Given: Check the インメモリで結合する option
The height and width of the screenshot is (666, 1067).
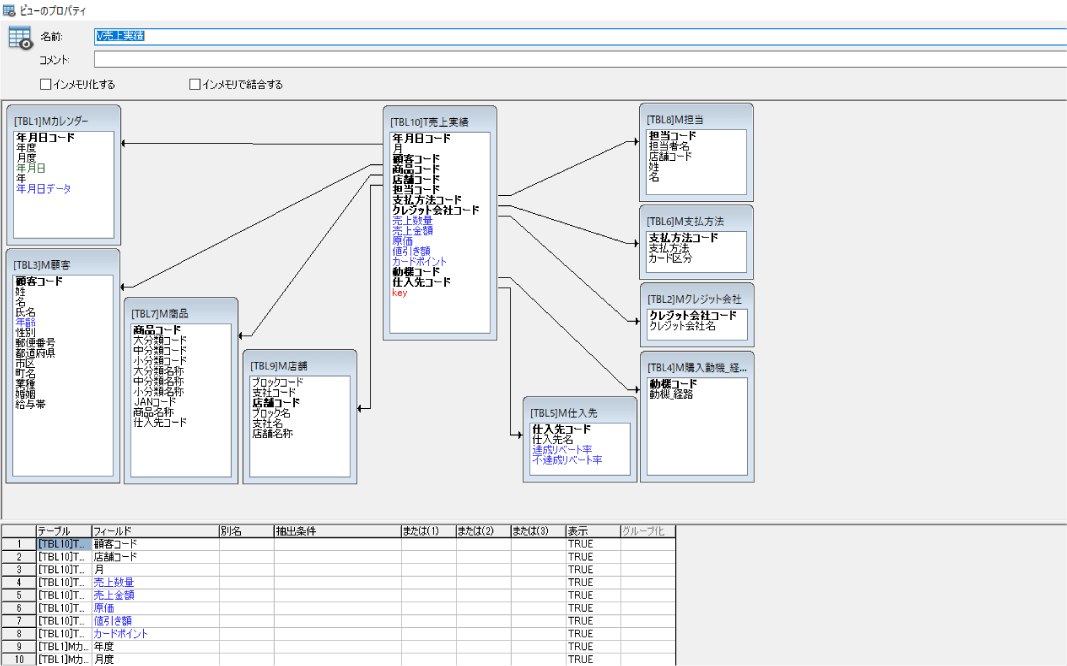Looking at the screenshot, I should click(195, 85).
